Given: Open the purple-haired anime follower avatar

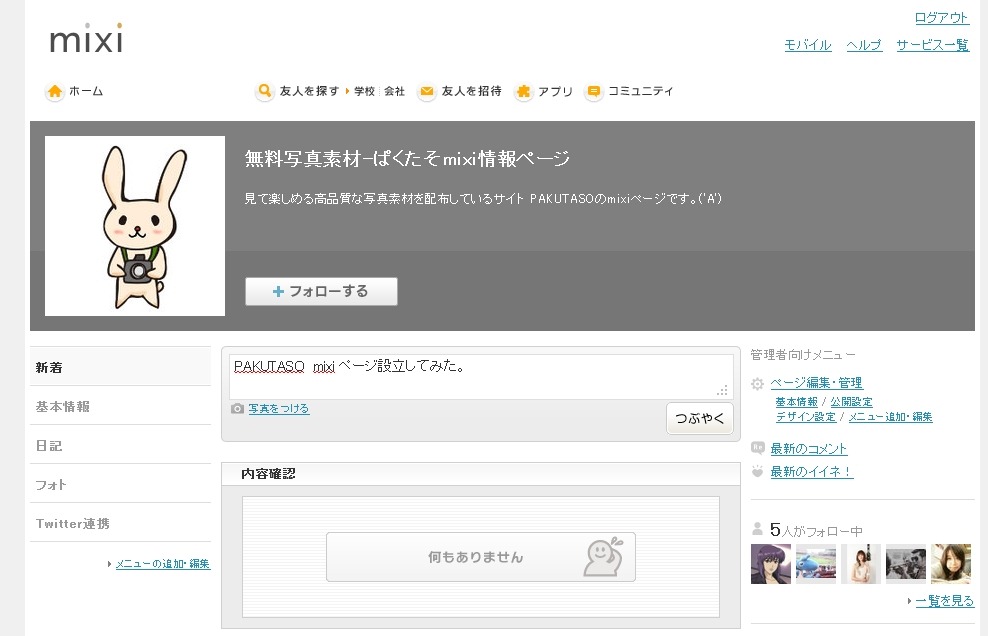Looking at the screenshot, I should point(771,564).
